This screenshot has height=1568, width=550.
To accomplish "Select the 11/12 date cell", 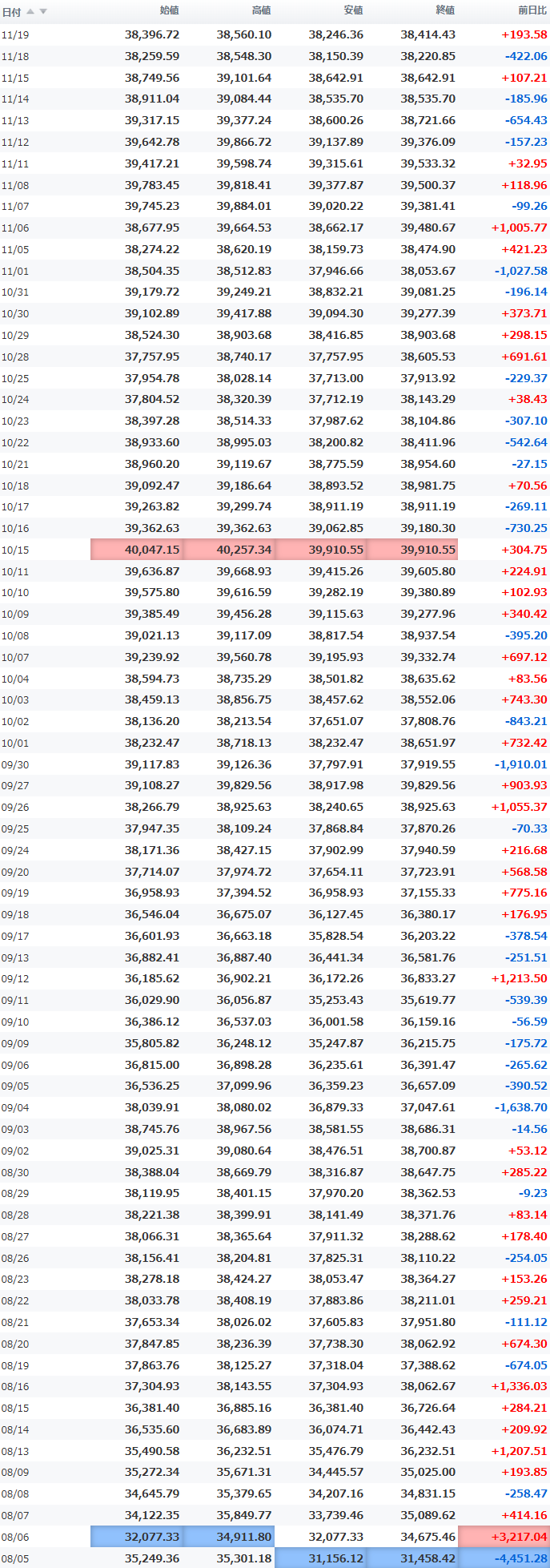I will tap(15, 143).
